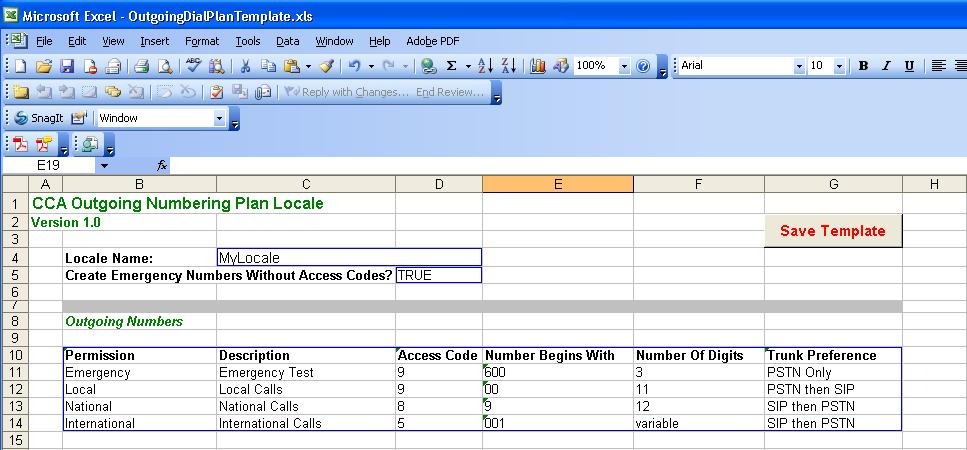This screenshot has width=967, height=450.
Task: Click the Locale Name field MyLocale
Action: pos(349,257)
